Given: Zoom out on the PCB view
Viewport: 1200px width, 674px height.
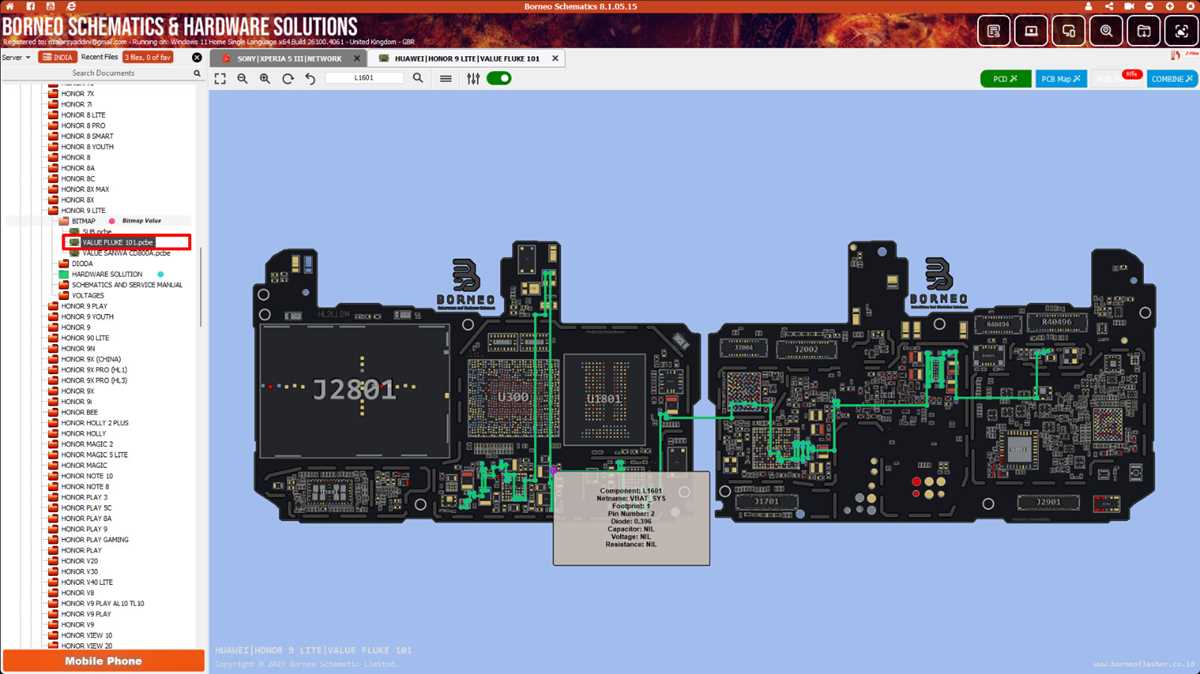Looking at the screenshot, I should pos(242,78).
